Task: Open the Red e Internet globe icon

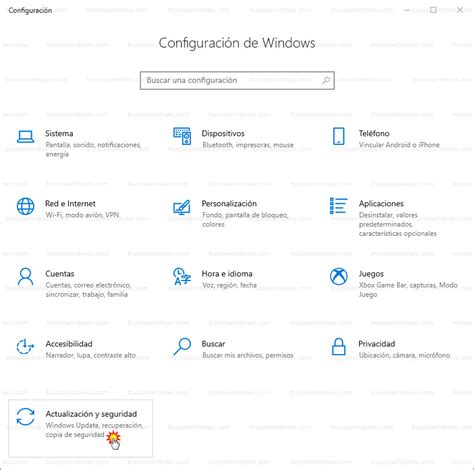Action: coord(25,206)
